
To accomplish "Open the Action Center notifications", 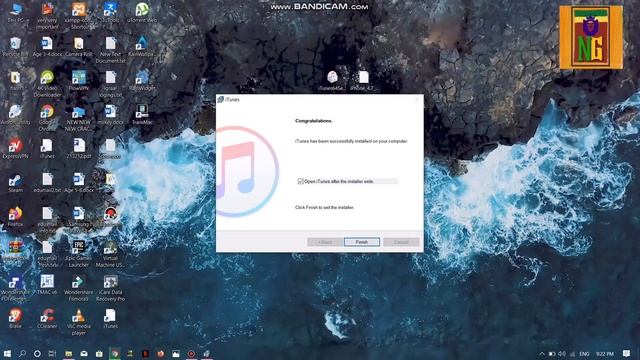I will (x=626, y=353).
